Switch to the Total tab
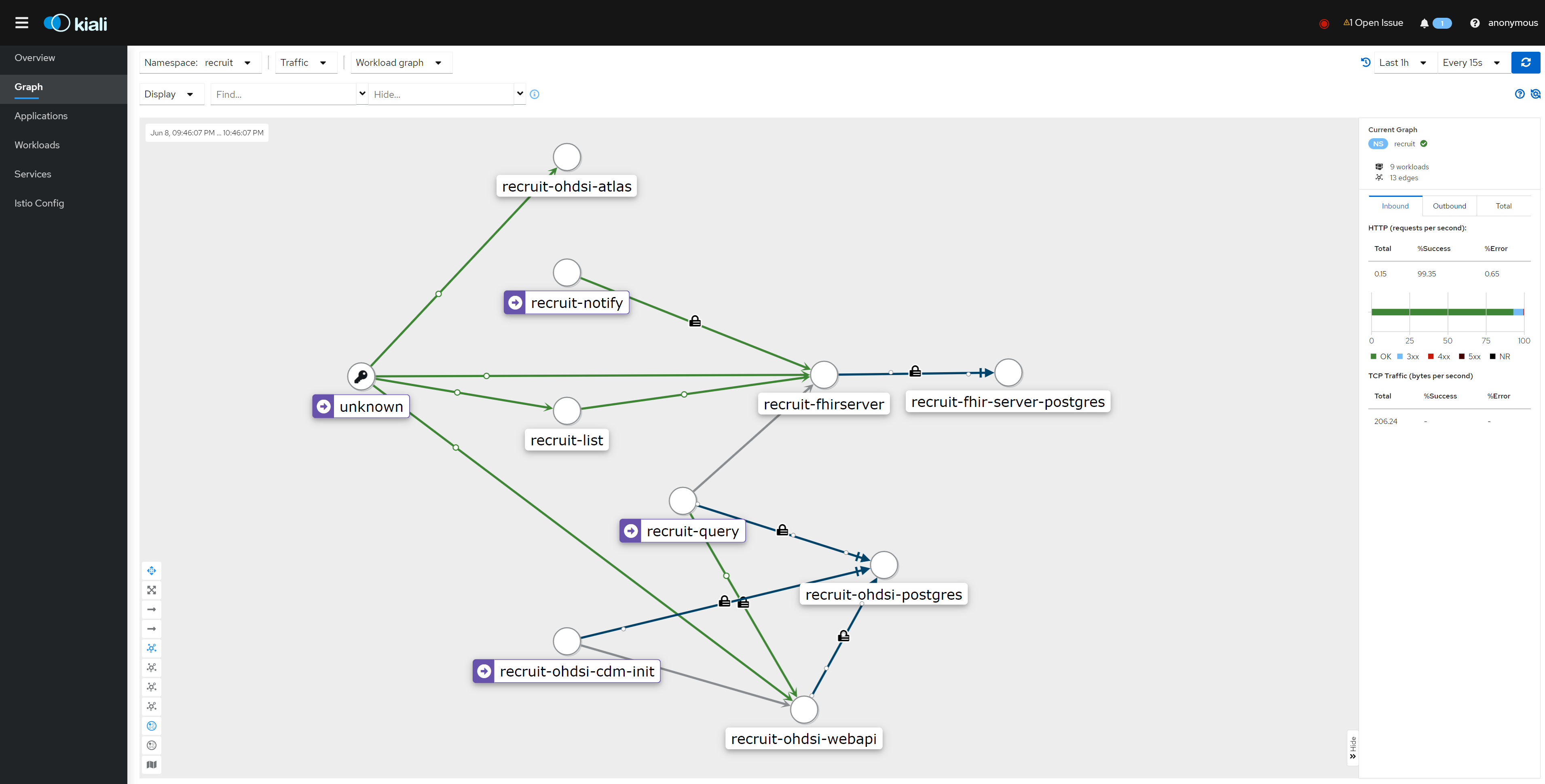The image size is (1545, 784). click(x=1503, y=206)
